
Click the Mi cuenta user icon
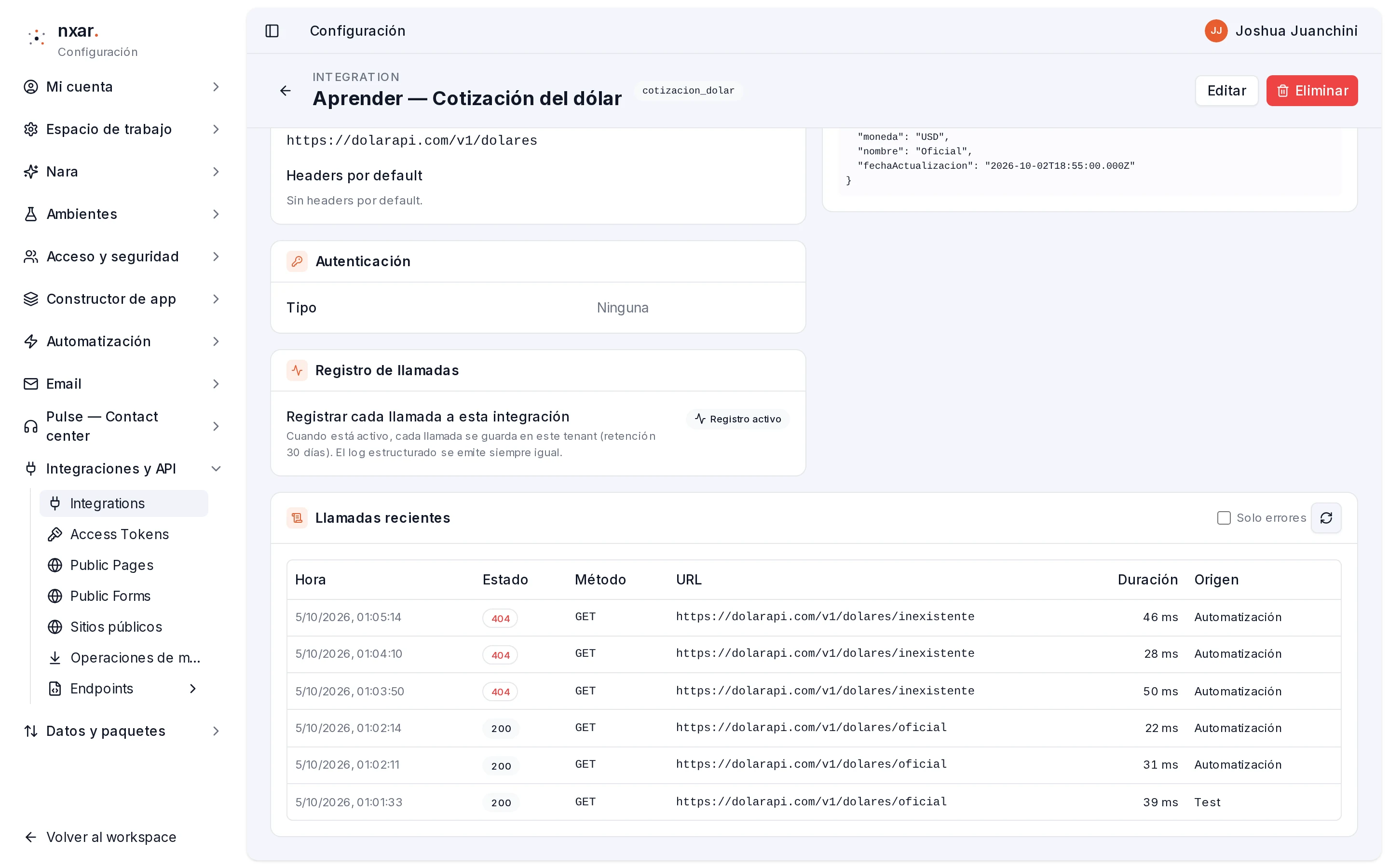[31, 87]
